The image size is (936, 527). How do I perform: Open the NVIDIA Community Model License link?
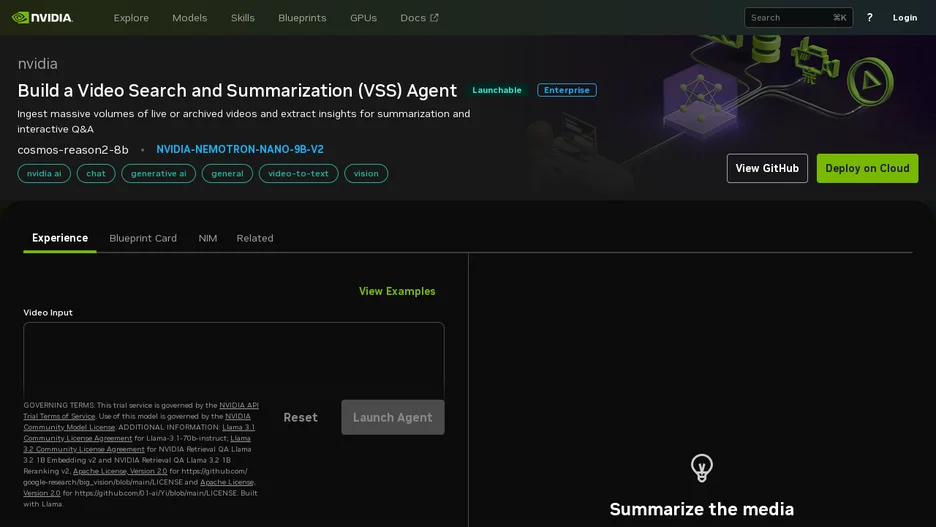coord(137,421)
